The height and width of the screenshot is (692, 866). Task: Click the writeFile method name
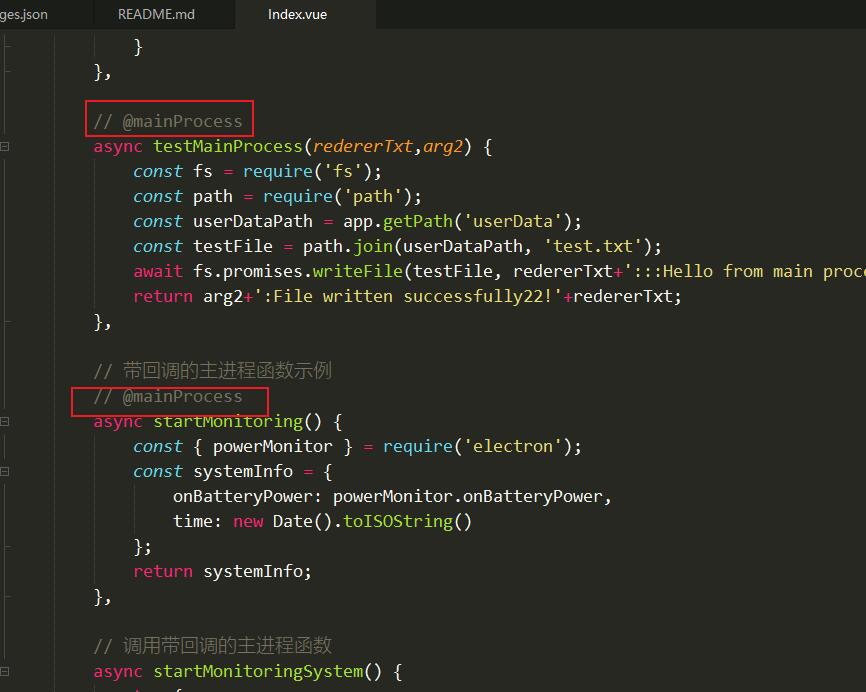357,271
